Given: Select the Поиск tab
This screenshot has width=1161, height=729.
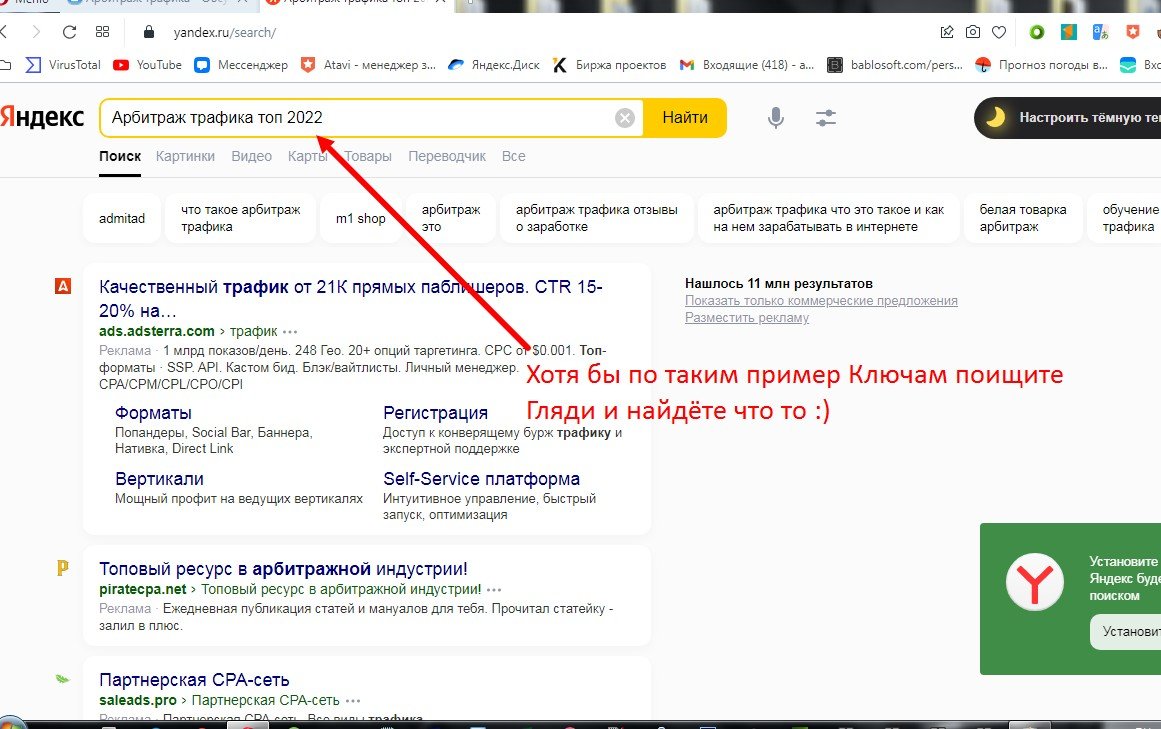Looking at the screenshot, I should point(120,156).
